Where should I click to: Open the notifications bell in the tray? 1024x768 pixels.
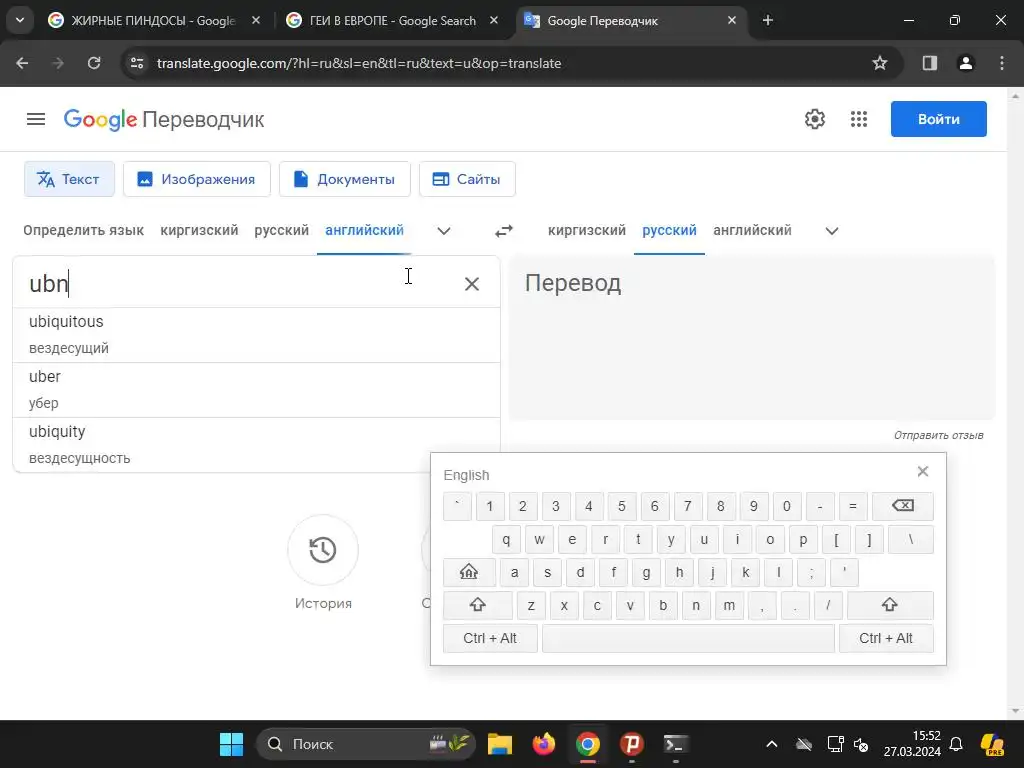tap(956, 744)
